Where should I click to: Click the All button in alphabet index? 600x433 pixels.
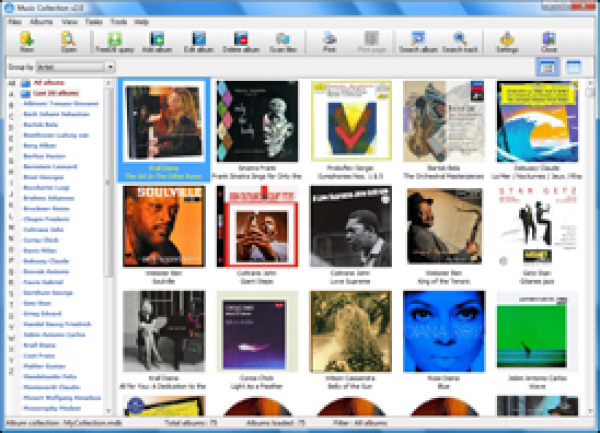click(x=11, y=83)
